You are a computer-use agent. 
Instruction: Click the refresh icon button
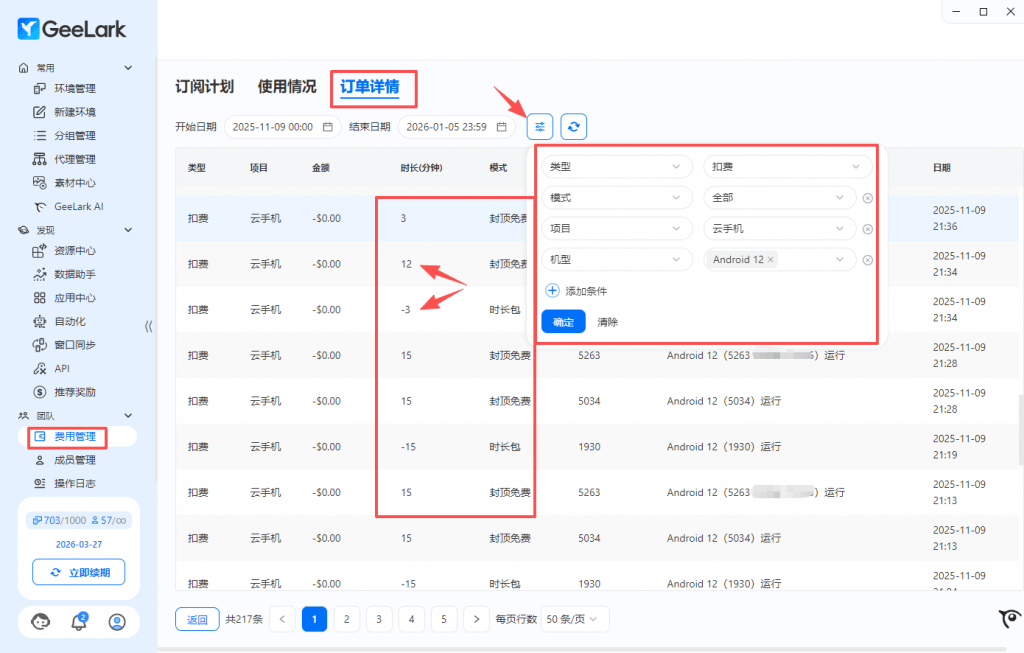[573, 127]
